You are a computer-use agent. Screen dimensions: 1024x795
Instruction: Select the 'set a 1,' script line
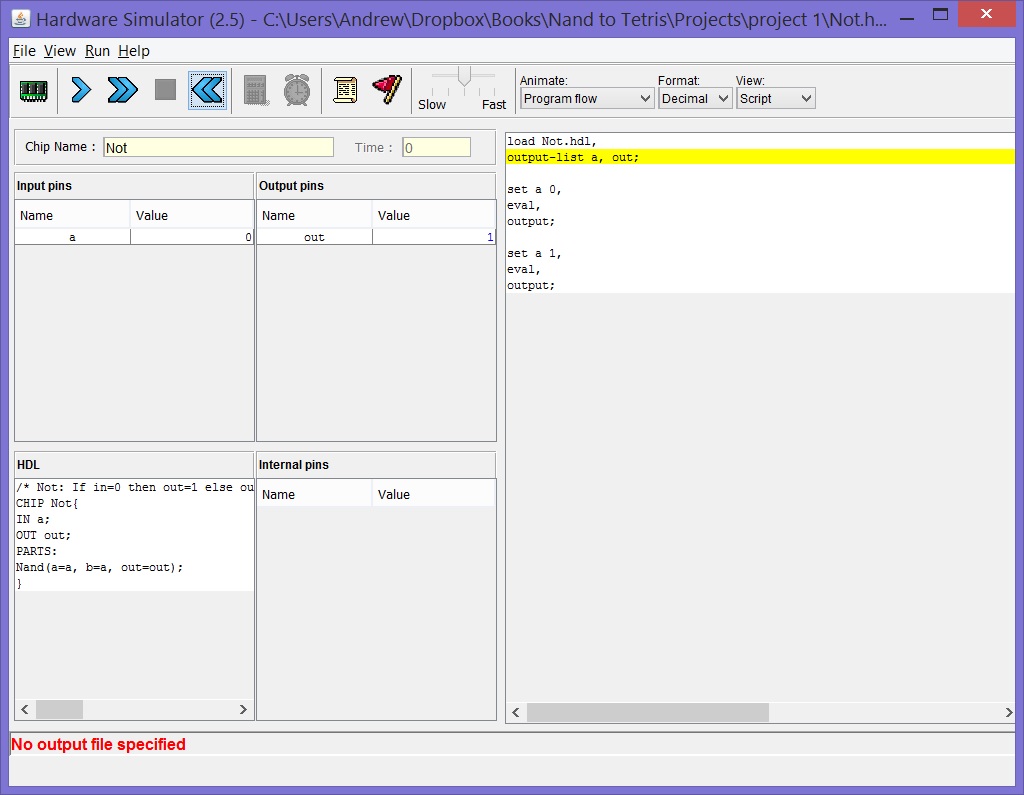pyautogui.click(x=535, y=253)
